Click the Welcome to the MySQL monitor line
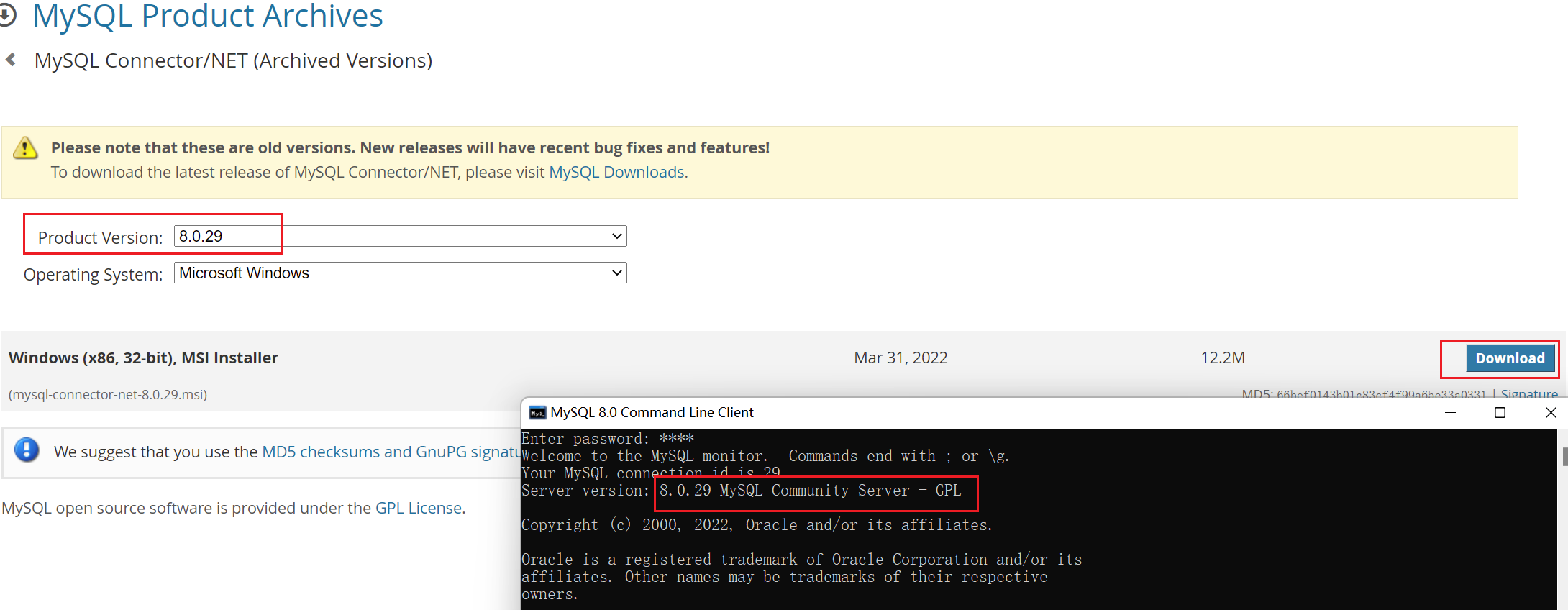The height and width of the screenshot is (610, 1568). (x=765, y=456)
